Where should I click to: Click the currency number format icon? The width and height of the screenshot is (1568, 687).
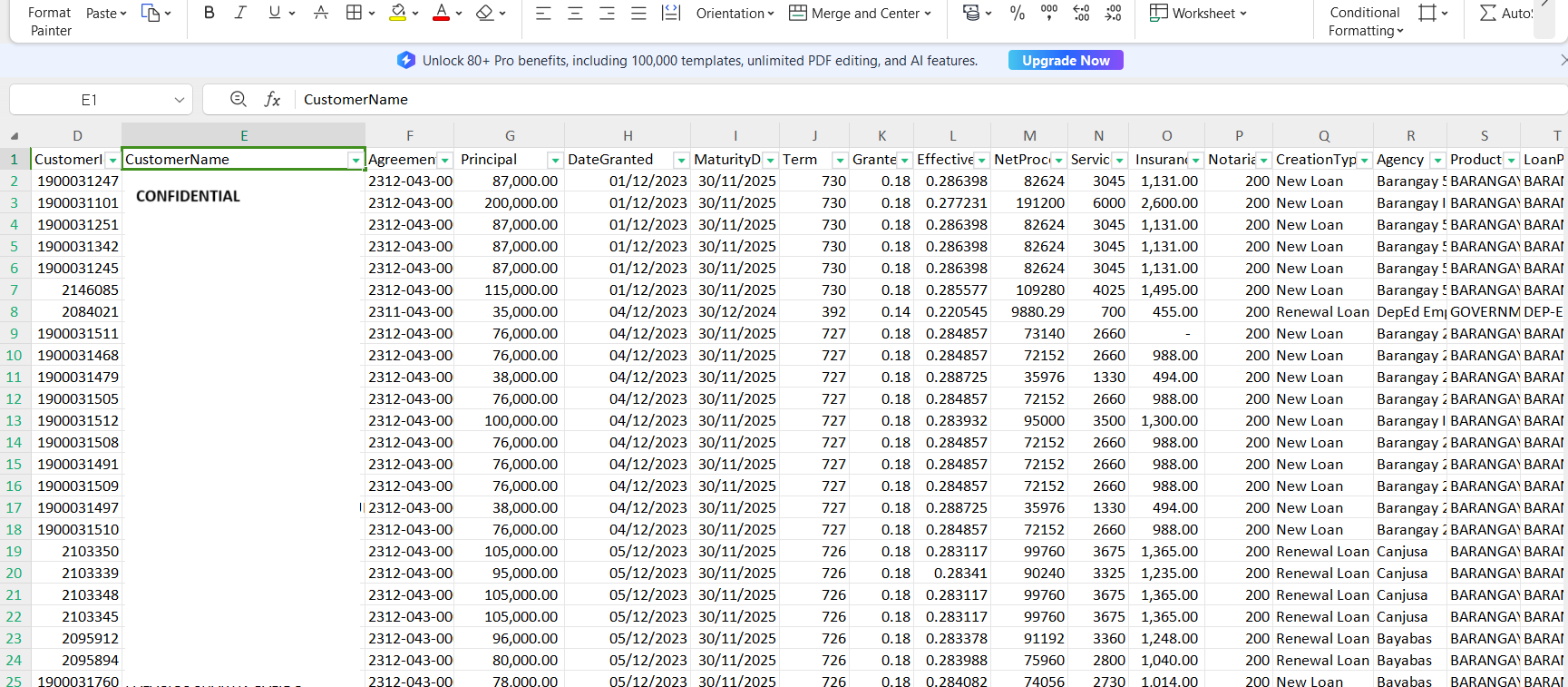point(971,13)
